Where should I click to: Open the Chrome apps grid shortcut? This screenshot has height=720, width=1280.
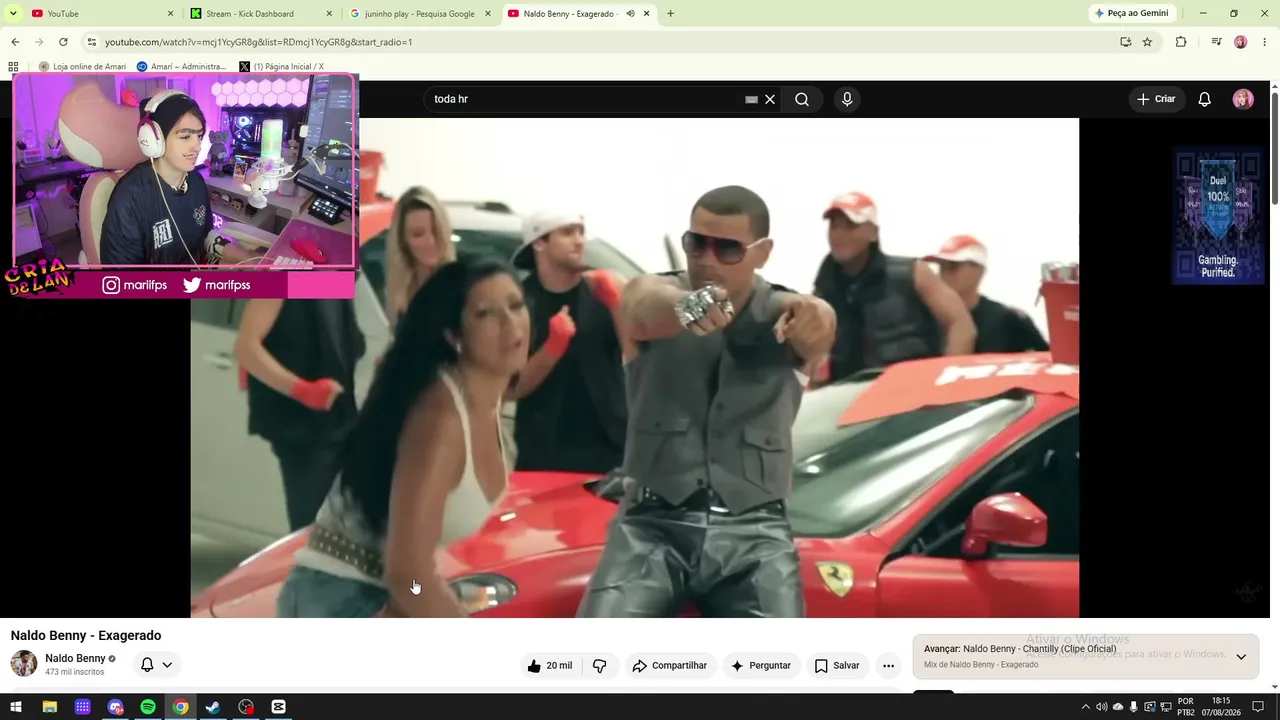tap(13, 67)
